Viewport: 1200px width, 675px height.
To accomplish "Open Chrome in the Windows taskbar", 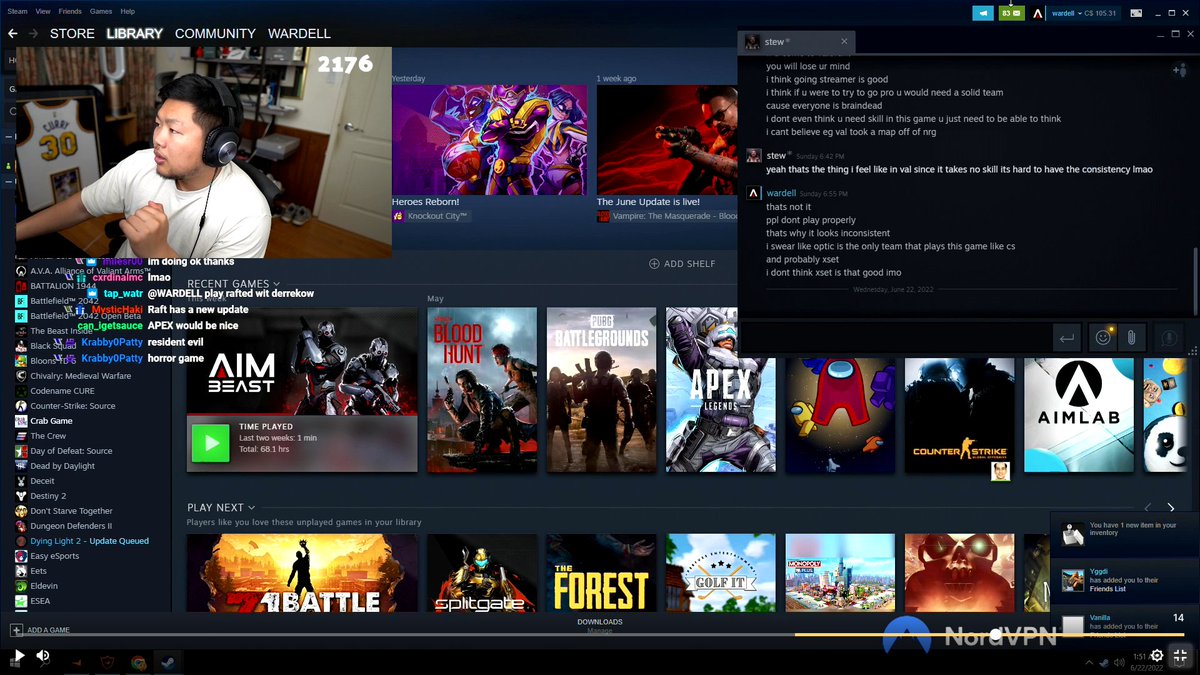I will pos(138,662).
